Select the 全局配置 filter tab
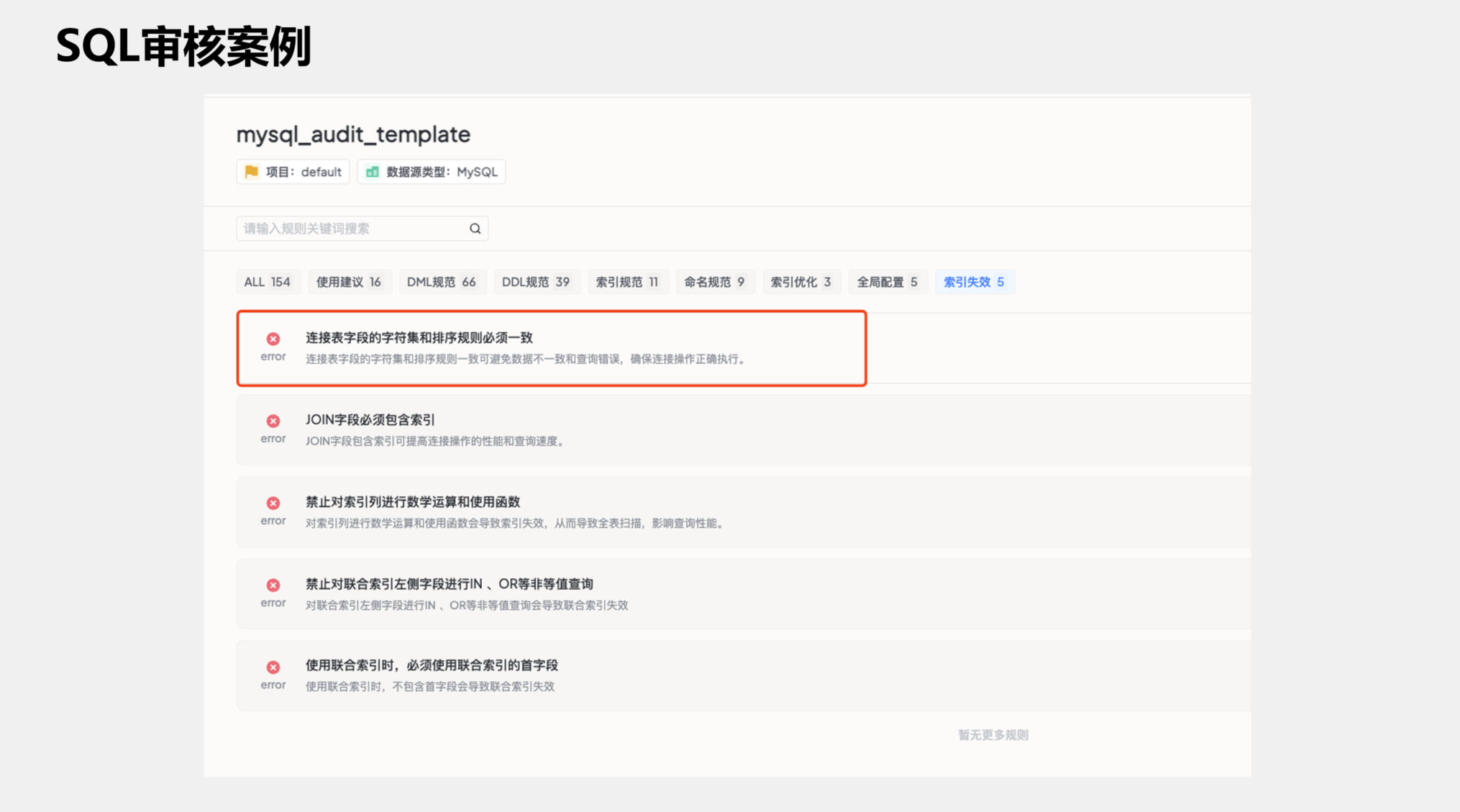This screenshot has height=812, width=1460. point(888,281)
